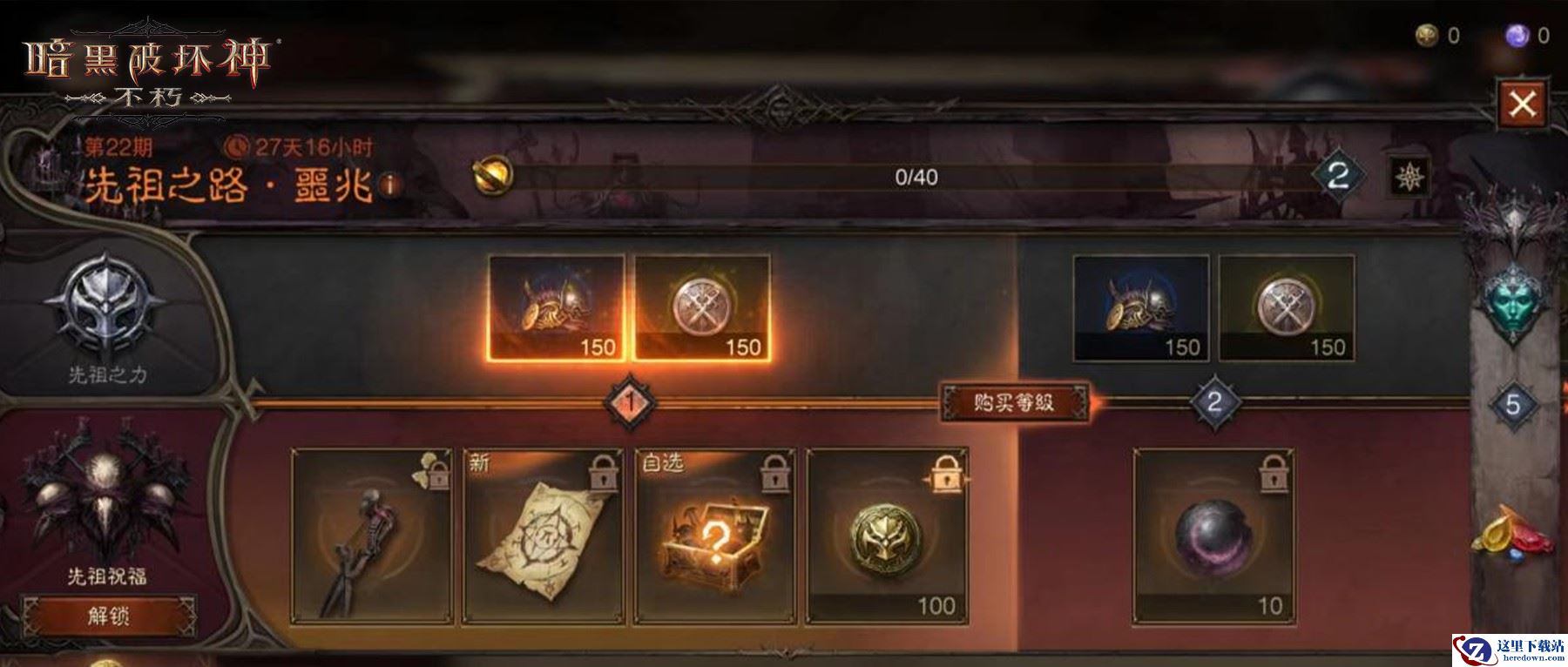Open the colored gems icon on right
Viewport: 1568px width, 667px height.
(x=1513, y=530)
